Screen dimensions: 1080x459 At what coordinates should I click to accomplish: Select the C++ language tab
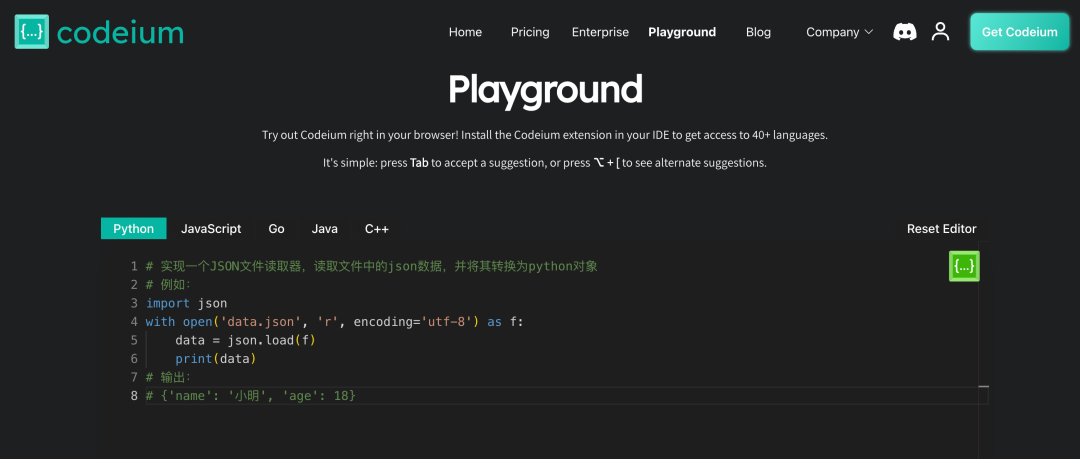point(376,229)
